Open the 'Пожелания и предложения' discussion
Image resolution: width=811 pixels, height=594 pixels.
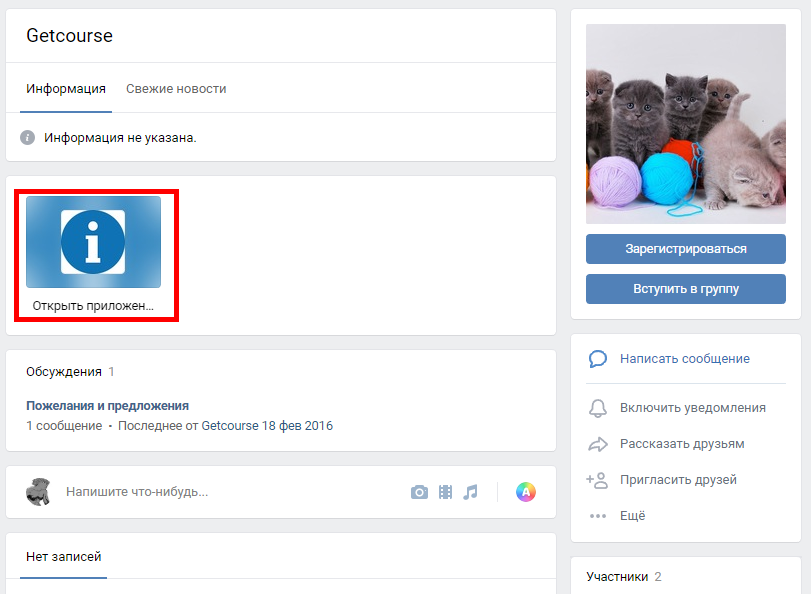pos(107,406)
